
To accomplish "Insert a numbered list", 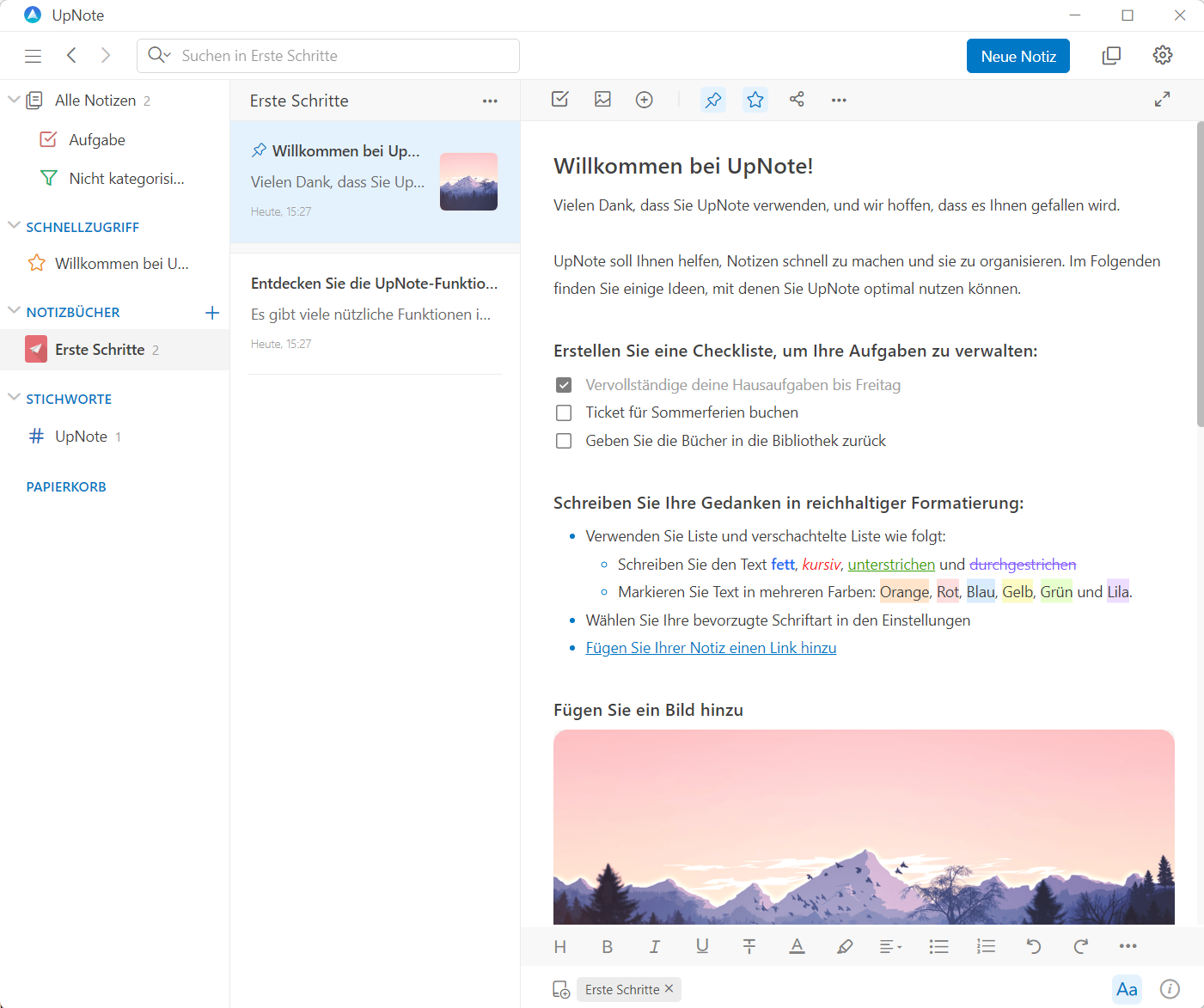I will [x=986, y=946].
